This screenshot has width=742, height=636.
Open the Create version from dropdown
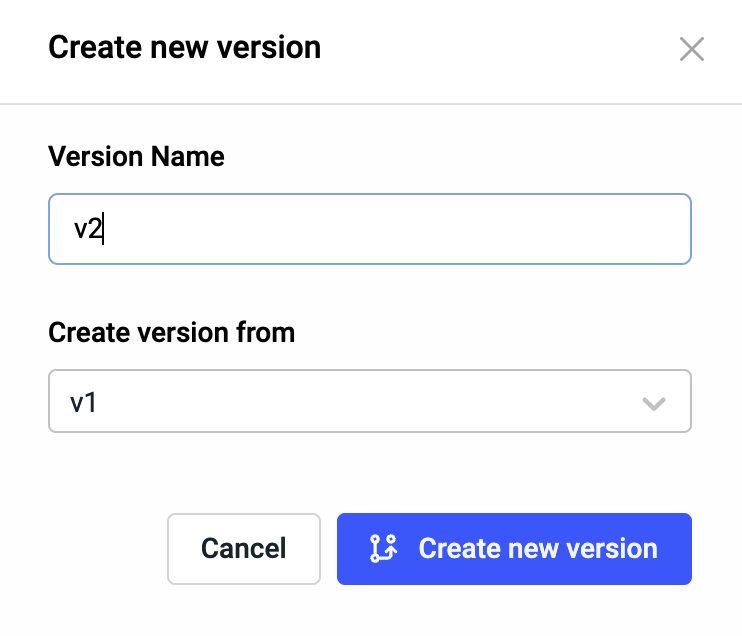coord(369,402)
